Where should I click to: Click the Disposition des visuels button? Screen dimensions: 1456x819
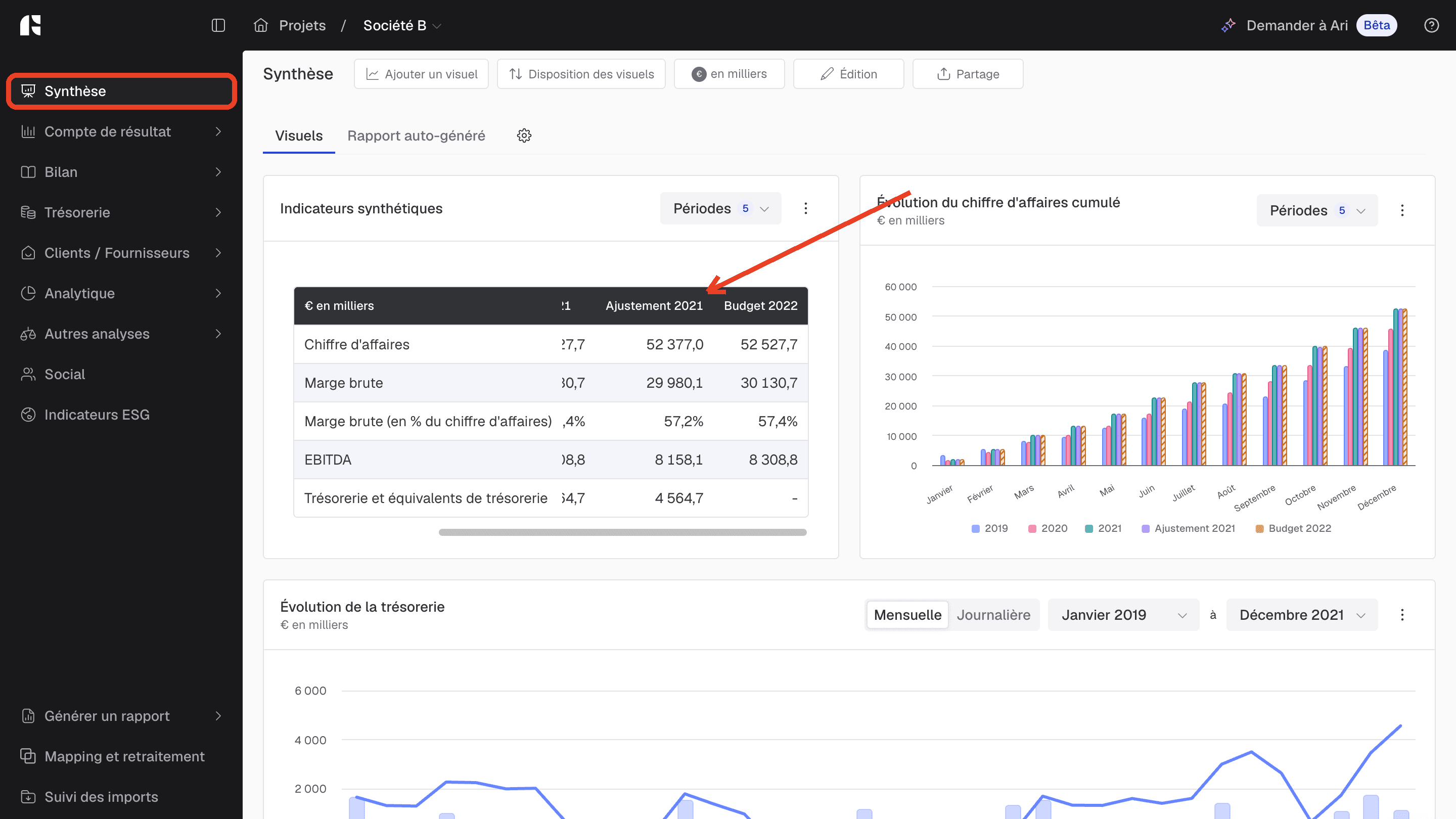pyautogui.click(x=581, y=74)
